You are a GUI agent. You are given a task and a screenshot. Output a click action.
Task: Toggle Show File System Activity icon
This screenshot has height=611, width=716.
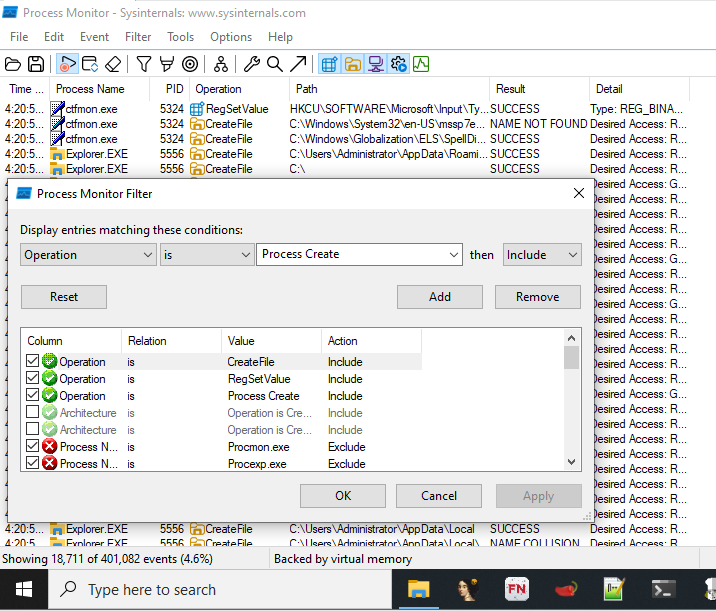tap(353, 64)
